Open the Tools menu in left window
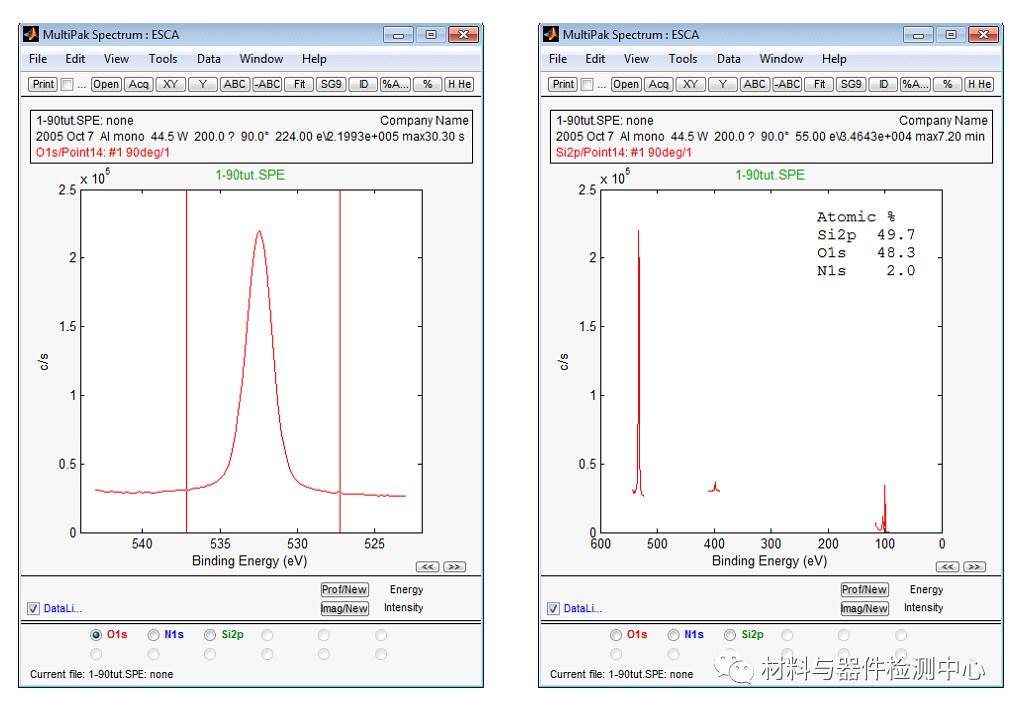Image resolution: width=1018 pixels, height=713 pixels. click(x=162, y=59)
